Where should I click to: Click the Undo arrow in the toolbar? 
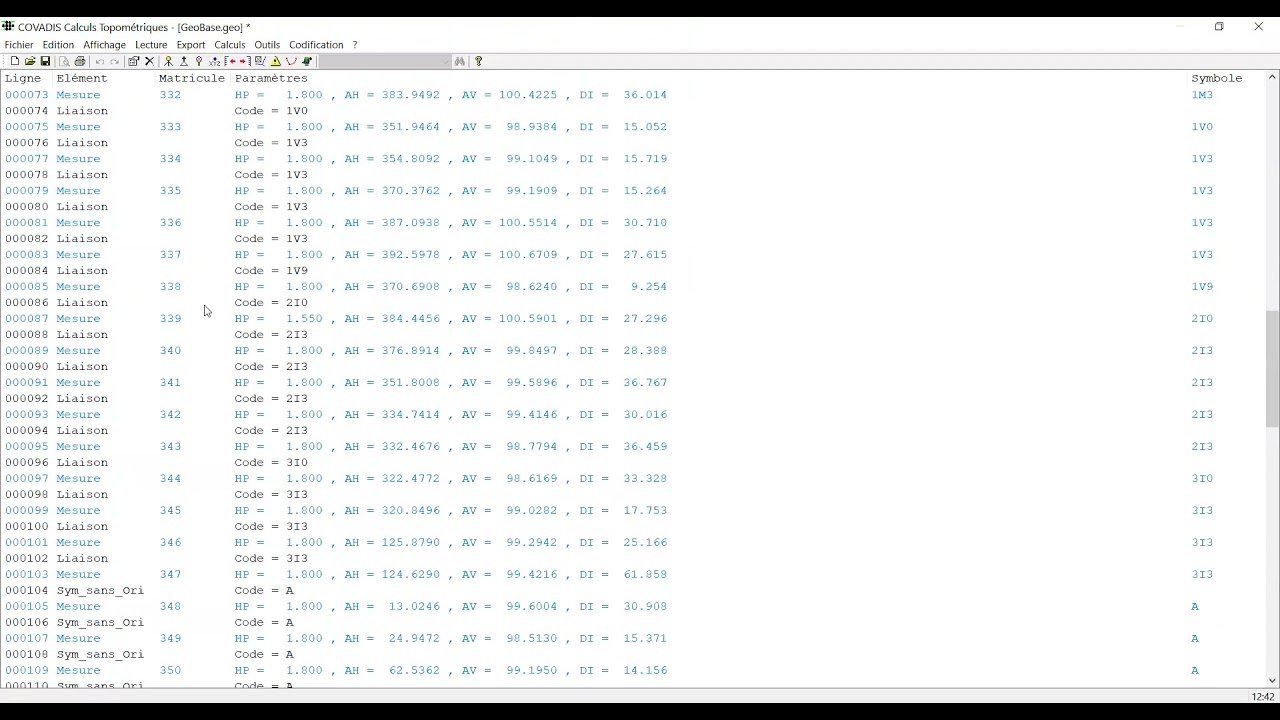pos(100,61)
